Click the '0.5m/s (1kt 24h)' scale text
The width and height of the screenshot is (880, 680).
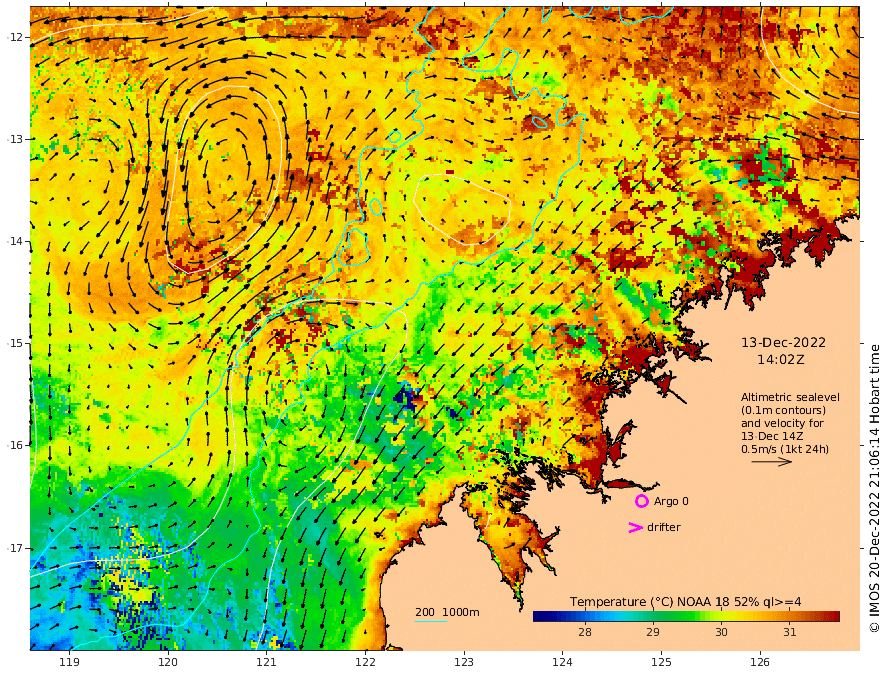pos(785,449)
